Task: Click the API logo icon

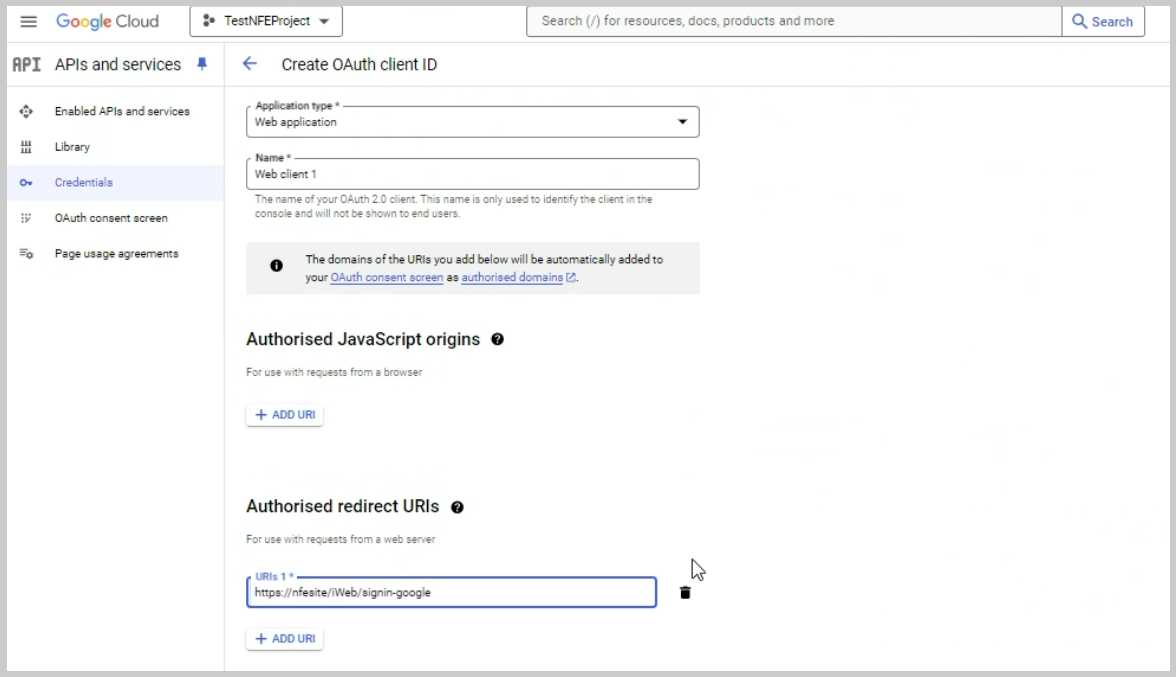Action: (x=26, y=64)
